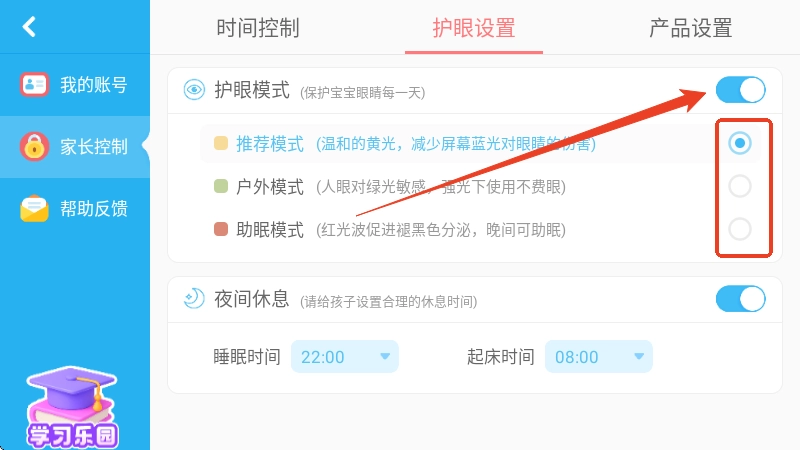This screenshot has height=450, width=800.
Task: Select the 推荐模式 radio button
Action: coord(740,143)
